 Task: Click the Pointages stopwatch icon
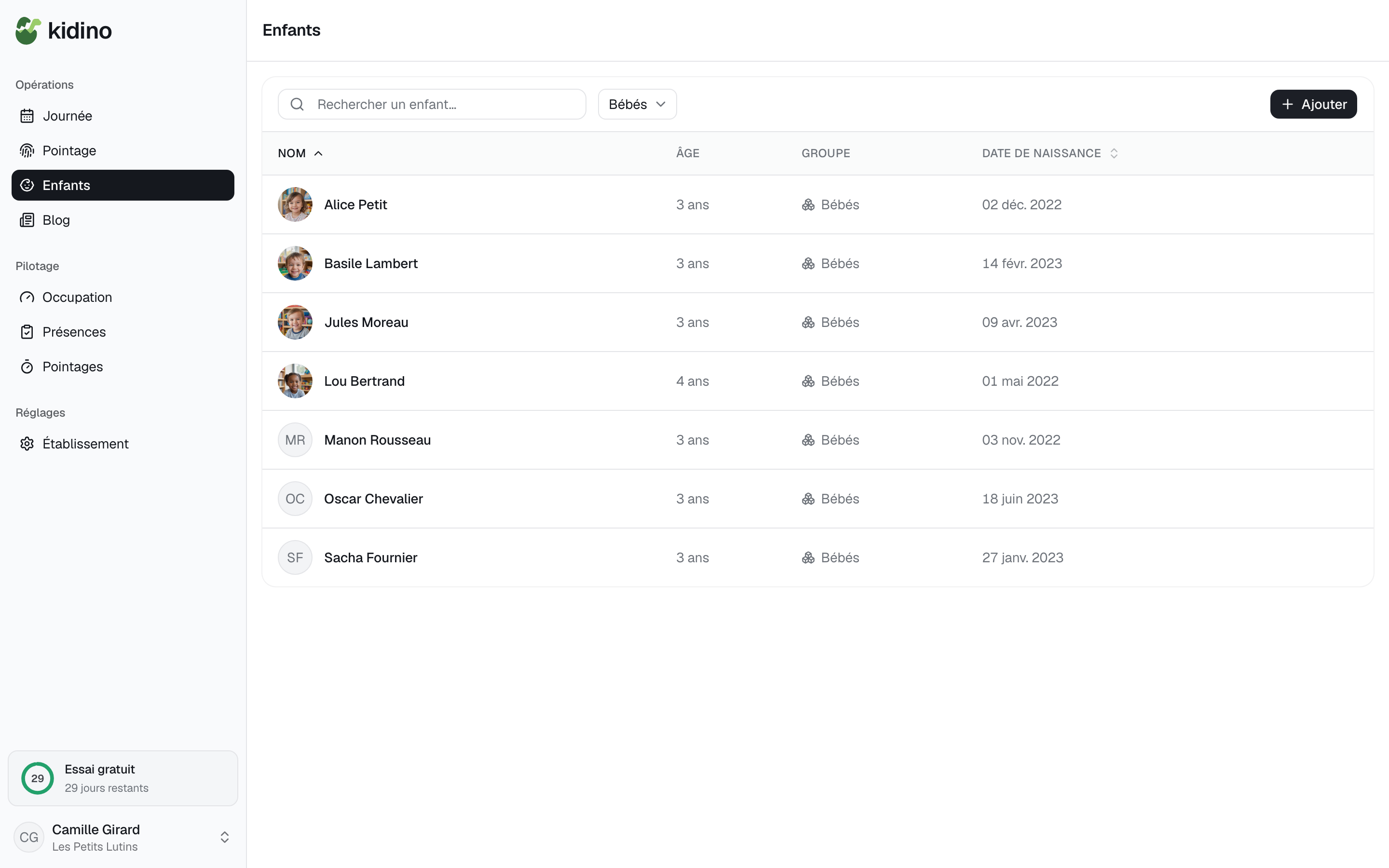tap(27, 367)
